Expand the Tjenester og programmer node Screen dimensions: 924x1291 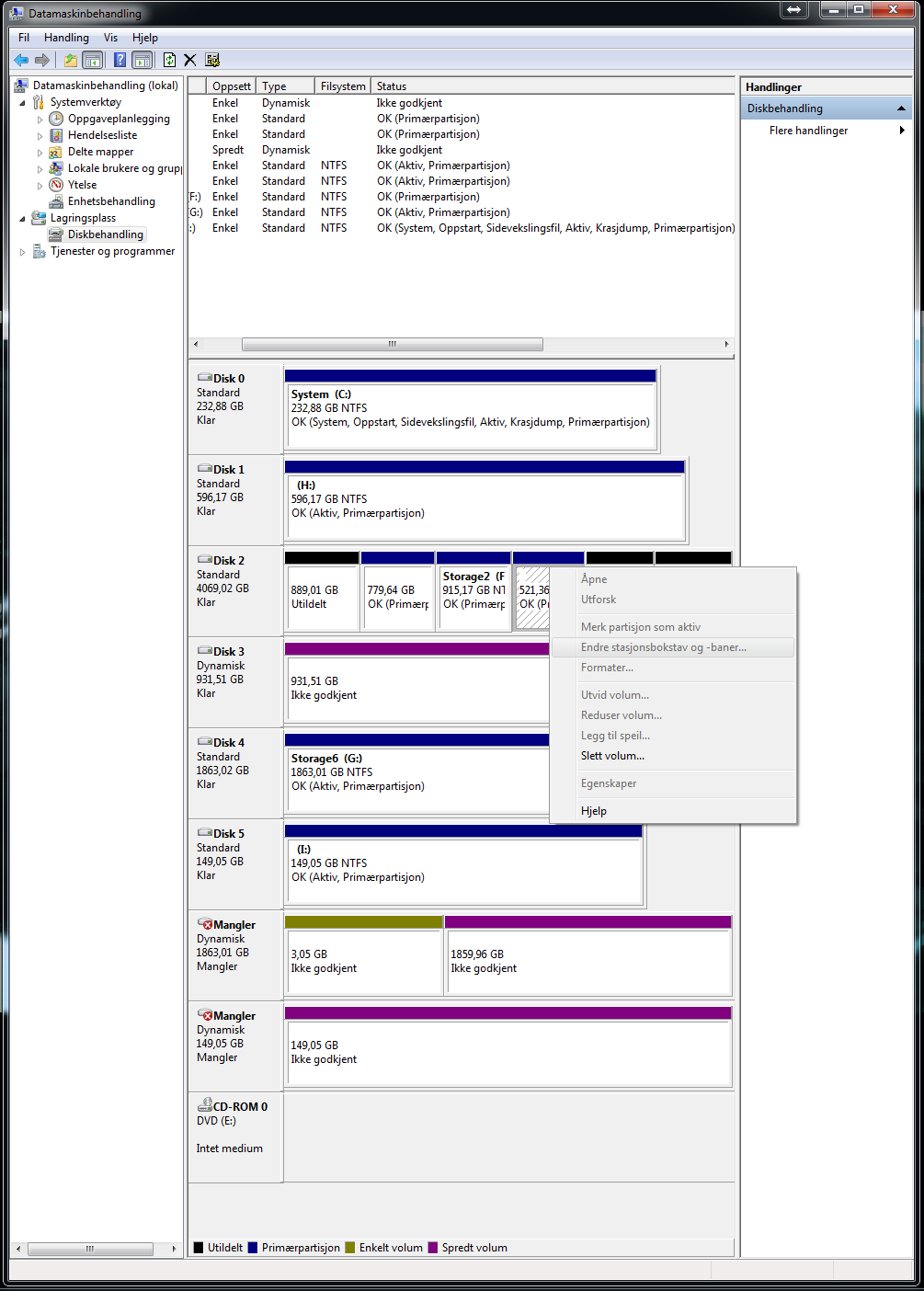[x=23, y=252]
